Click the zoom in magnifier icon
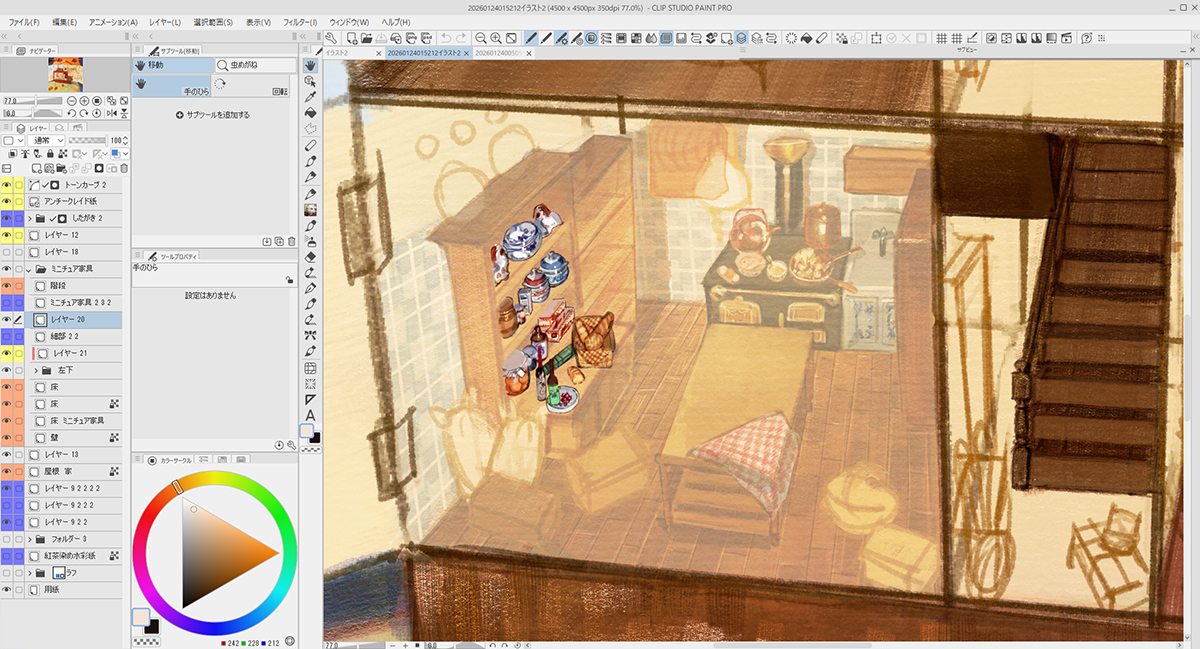Viewport: 1200px width, 649px height. (x=495, y=38)
